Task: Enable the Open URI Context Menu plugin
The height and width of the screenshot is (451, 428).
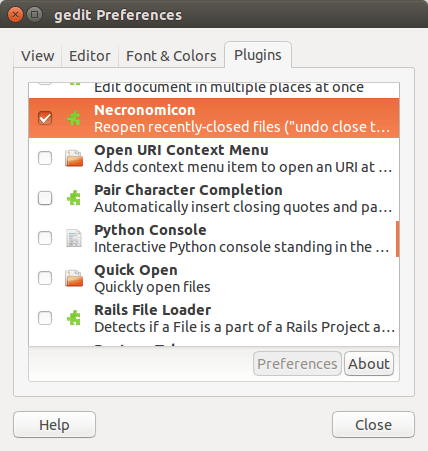Action: (45, 158)
